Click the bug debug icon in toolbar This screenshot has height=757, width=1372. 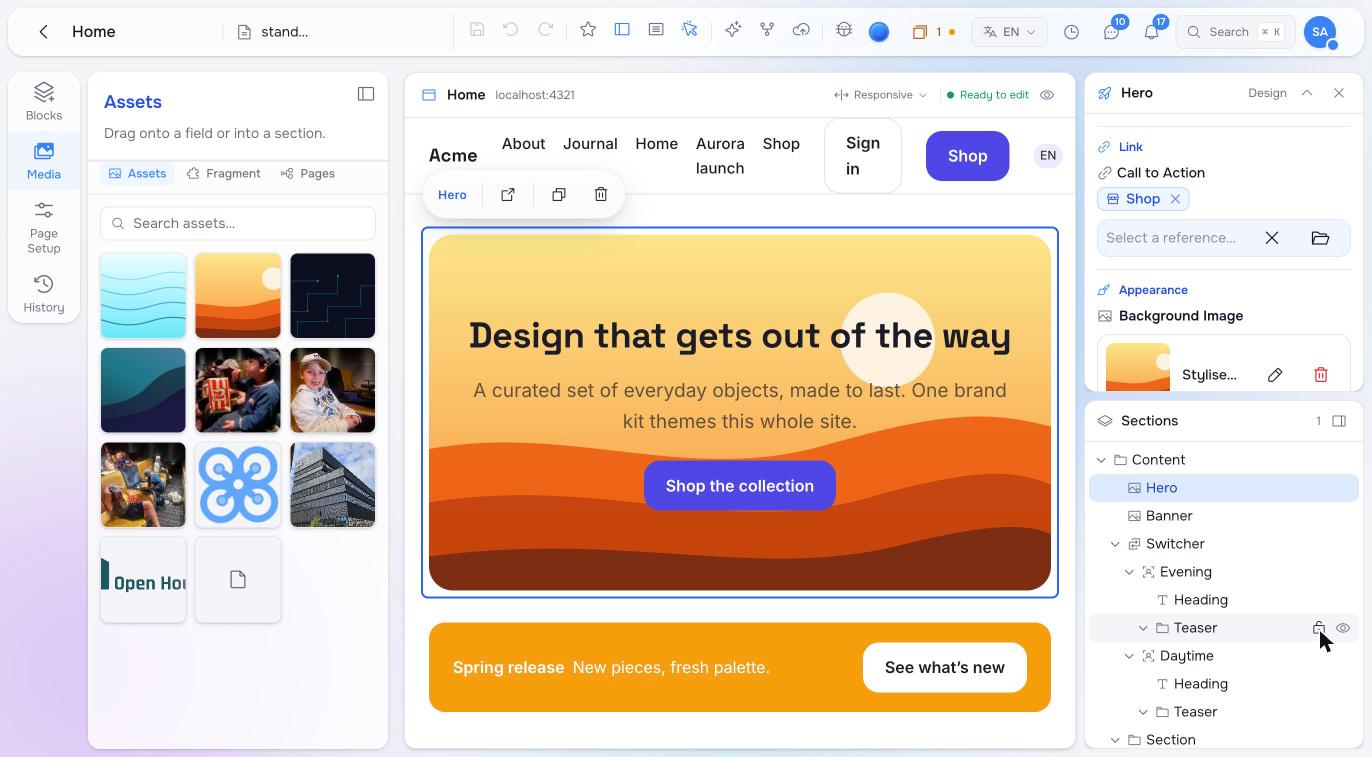[844, 30]
